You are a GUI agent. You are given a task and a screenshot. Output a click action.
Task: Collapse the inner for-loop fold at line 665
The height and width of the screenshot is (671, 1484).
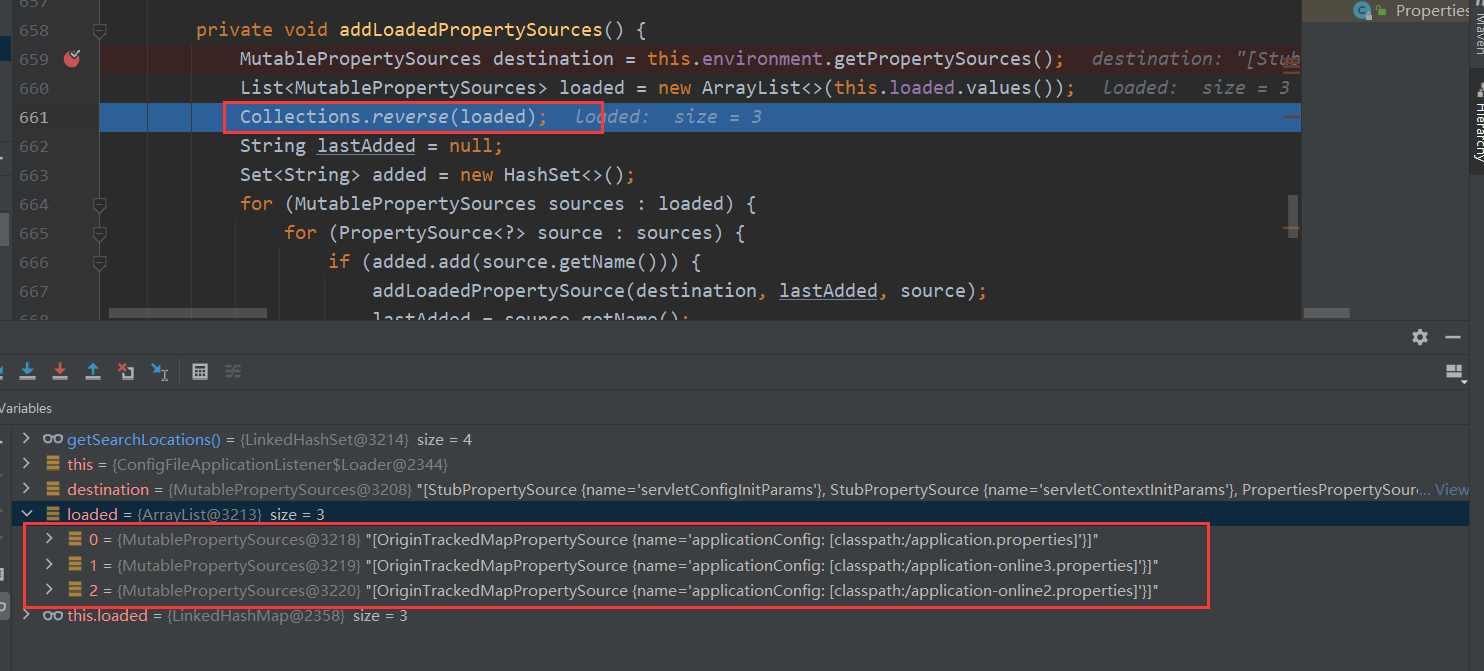click(x=99, y=233)
